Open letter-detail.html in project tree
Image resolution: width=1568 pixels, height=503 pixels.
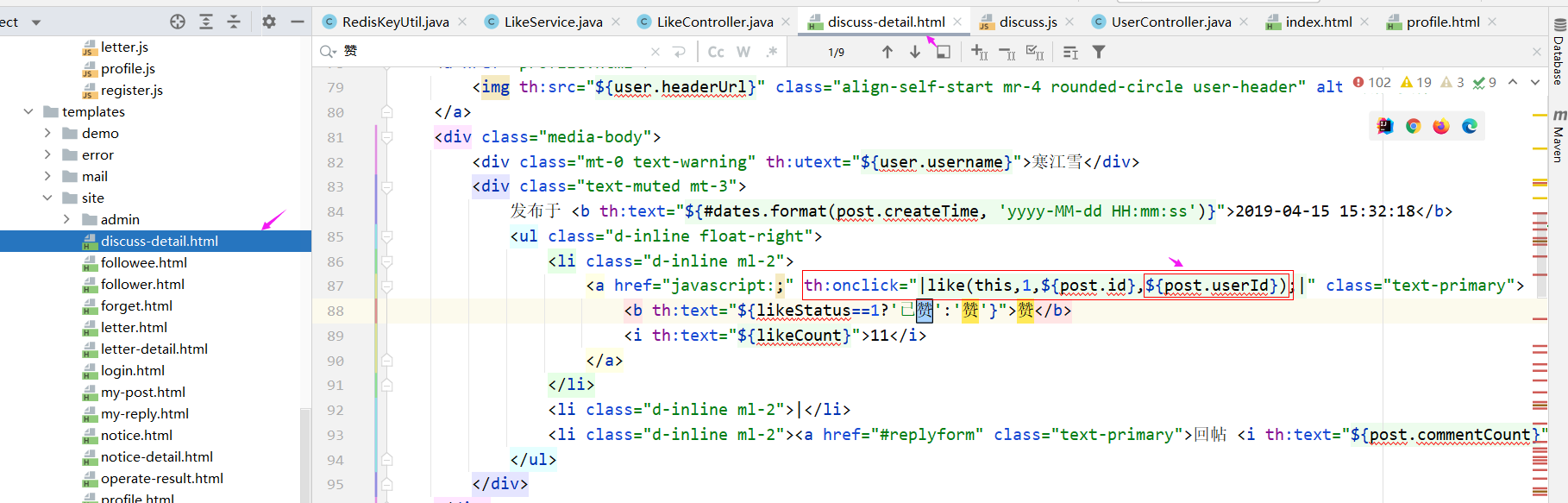[x=154, y=349]
